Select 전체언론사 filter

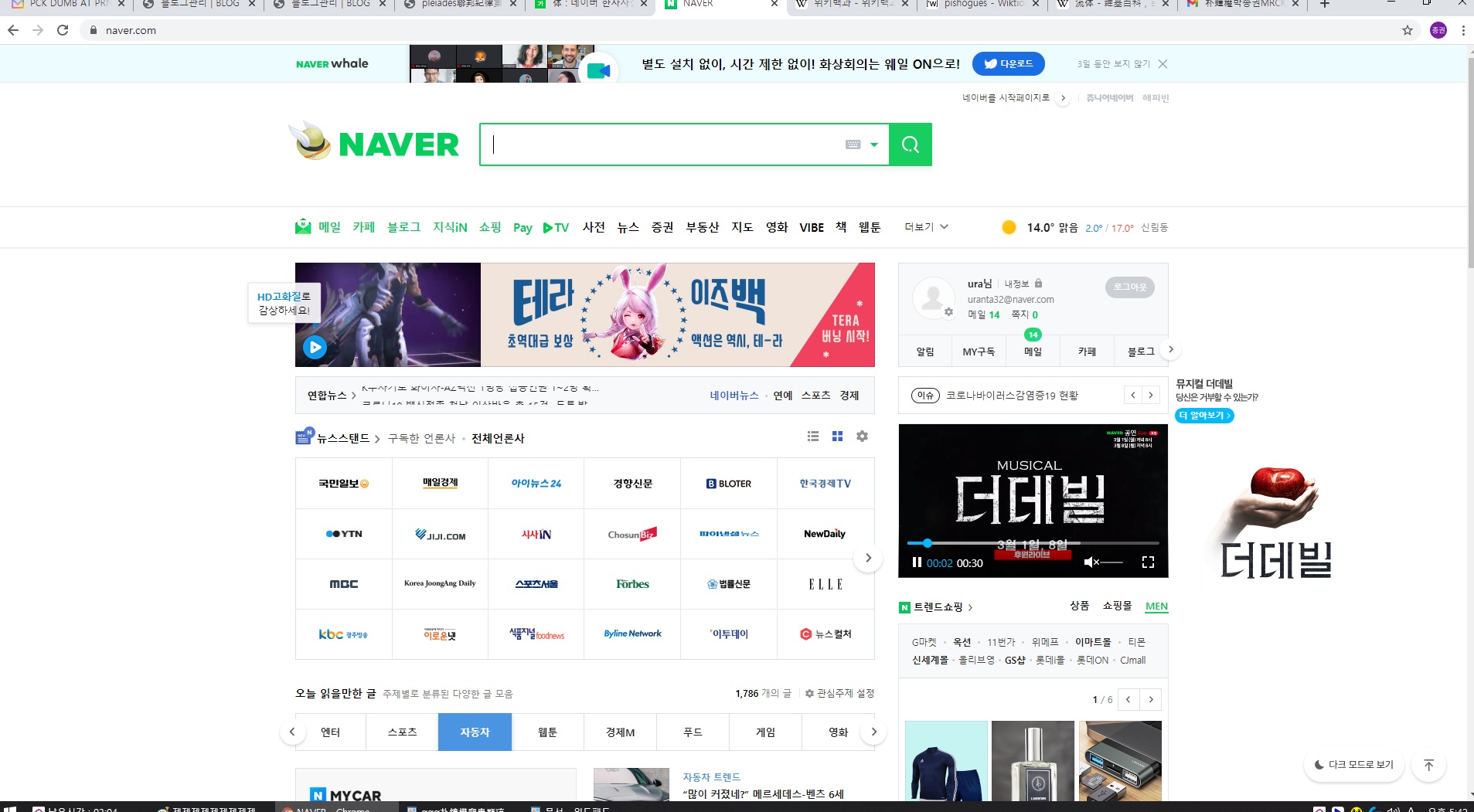tap(498, 438)
